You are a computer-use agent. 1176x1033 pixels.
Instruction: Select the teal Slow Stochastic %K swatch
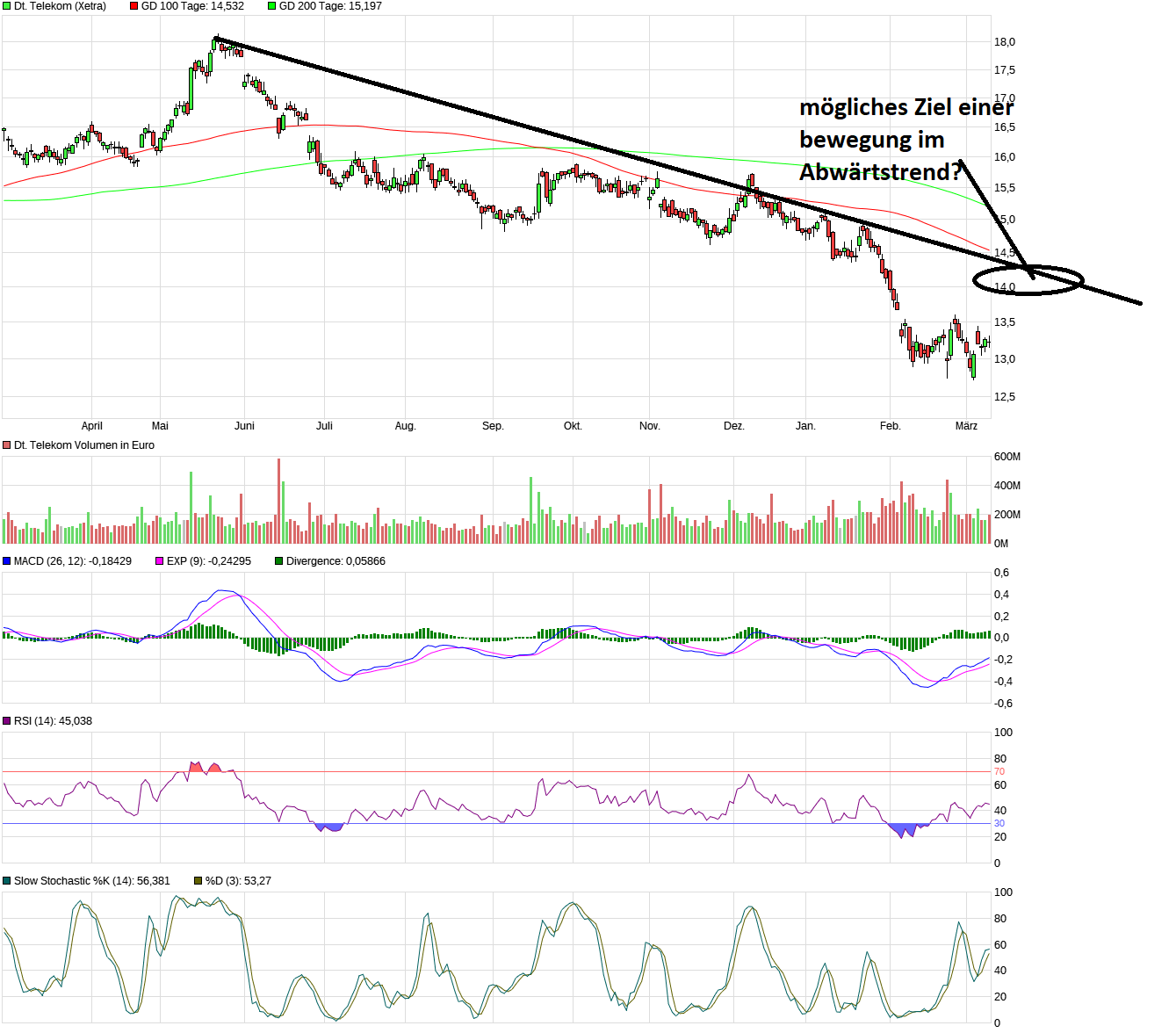[7, 881]
